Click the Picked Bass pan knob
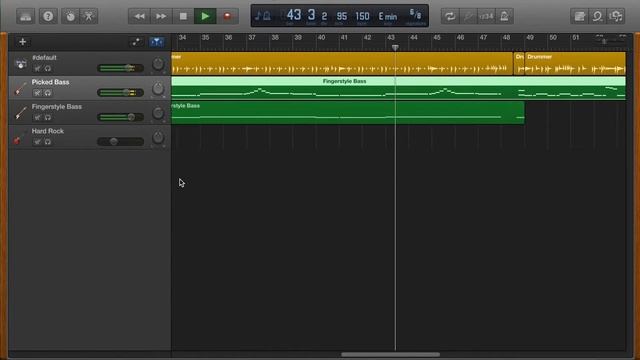This screenshot has height=360, width=640. [158, 89]
